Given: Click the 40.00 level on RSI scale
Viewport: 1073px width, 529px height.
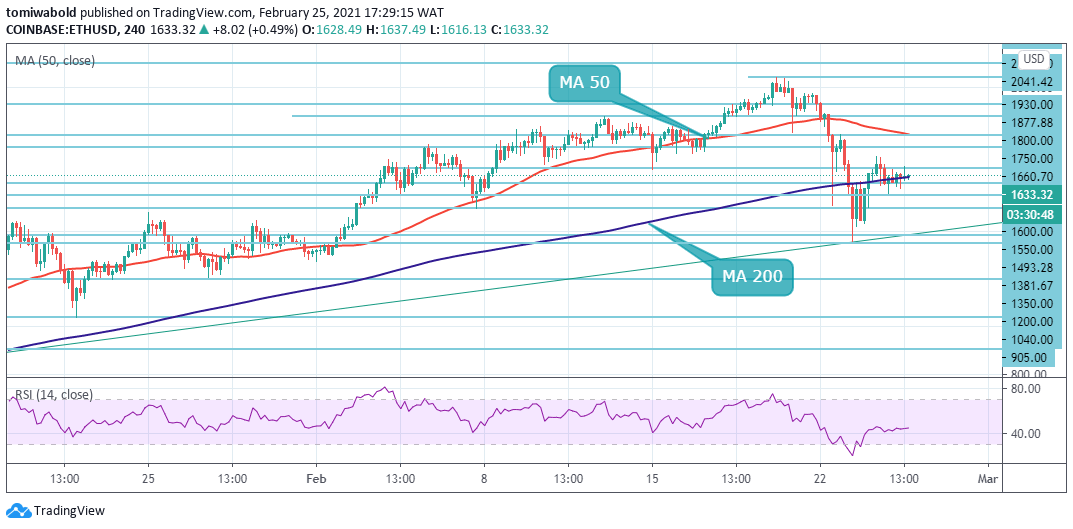Looking at the screenshot, I should [1027, 434].
